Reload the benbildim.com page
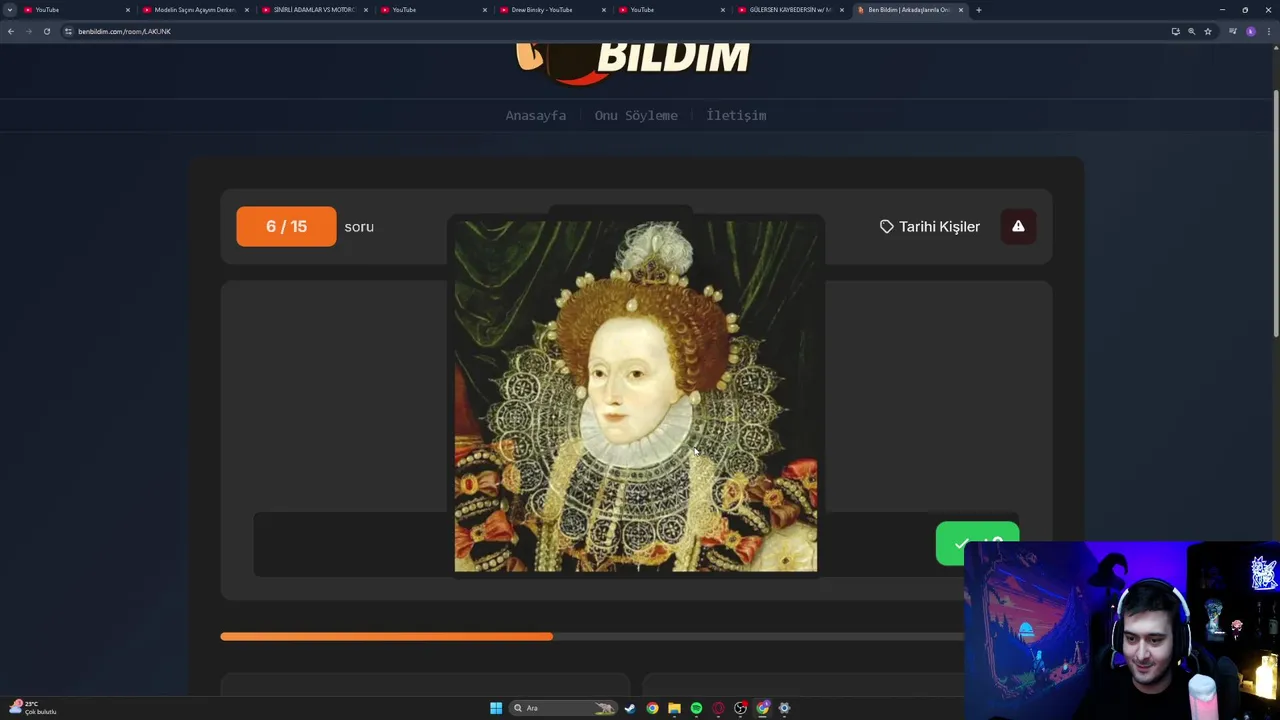 click(x=46, y=31)
